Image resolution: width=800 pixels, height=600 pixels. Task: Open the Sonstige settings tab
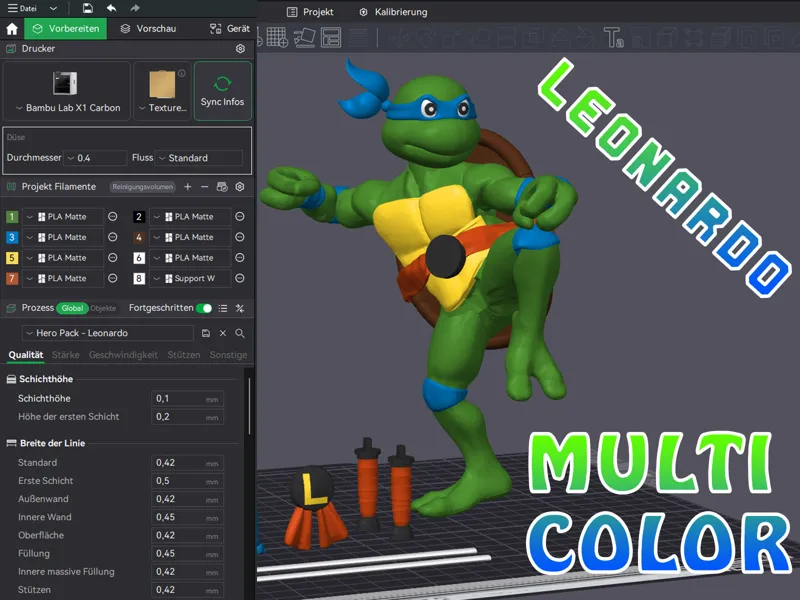coord(228,355)
